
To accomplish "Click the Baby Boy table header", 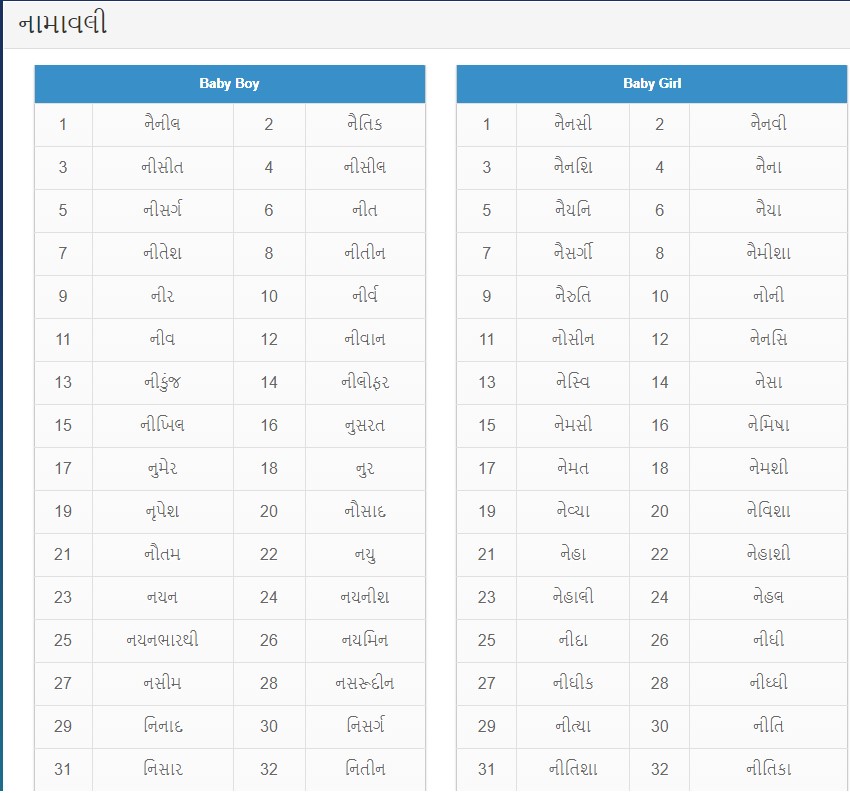I will [x=229, y=83].
